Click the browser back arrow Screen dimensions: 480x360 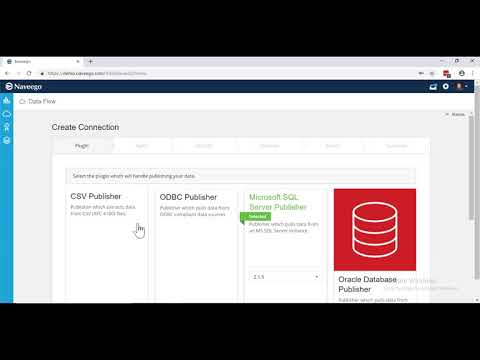tap(7, 73)
